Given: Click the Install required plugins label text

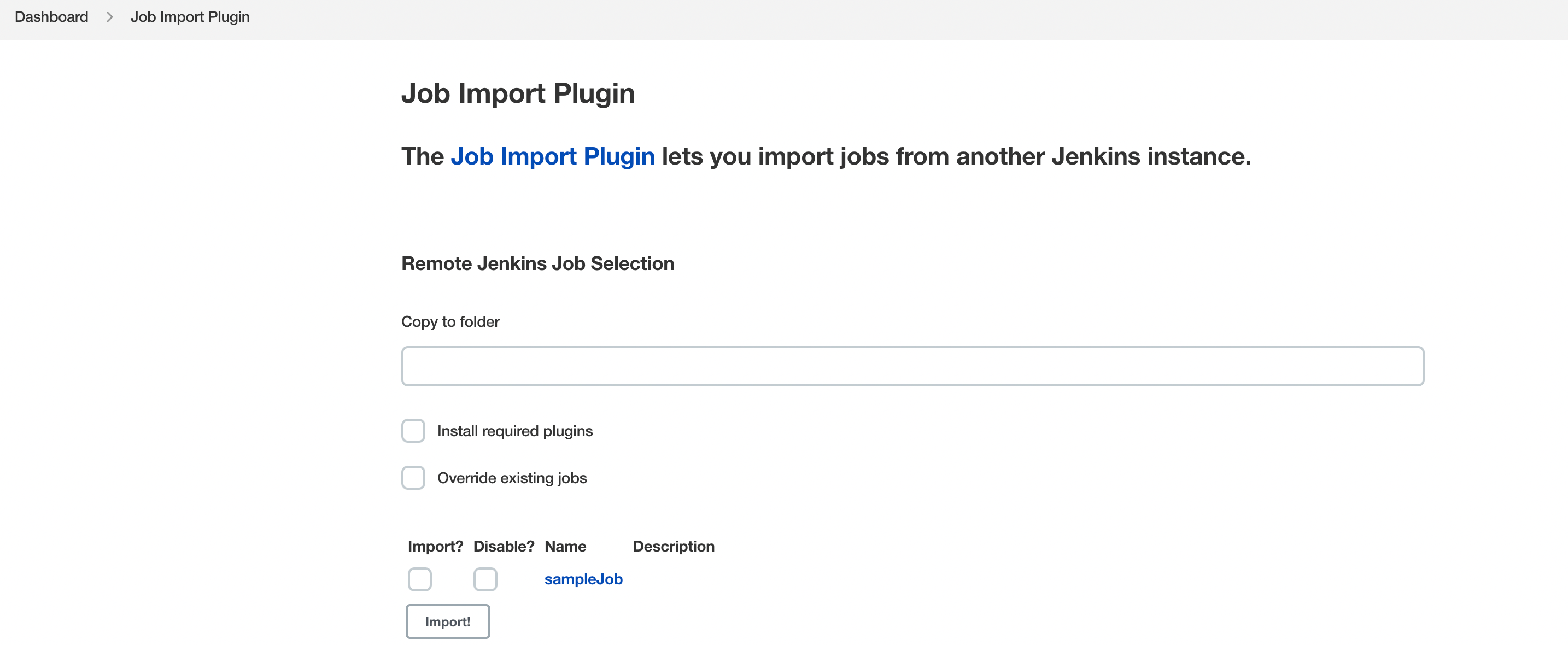Looking at the screenshot, I should [514, 430].
